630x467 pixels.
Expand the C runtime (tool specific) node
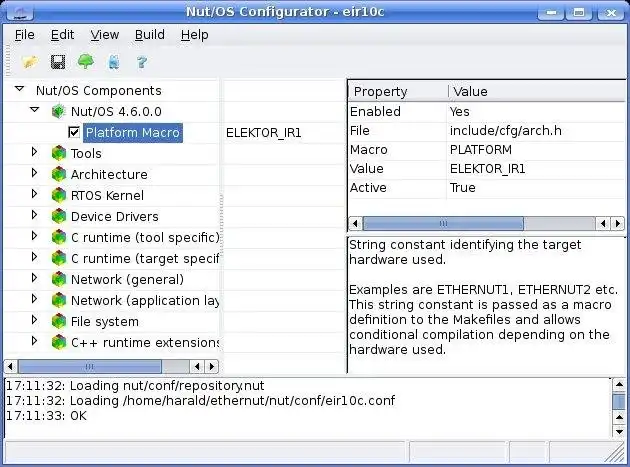point(35,236)
